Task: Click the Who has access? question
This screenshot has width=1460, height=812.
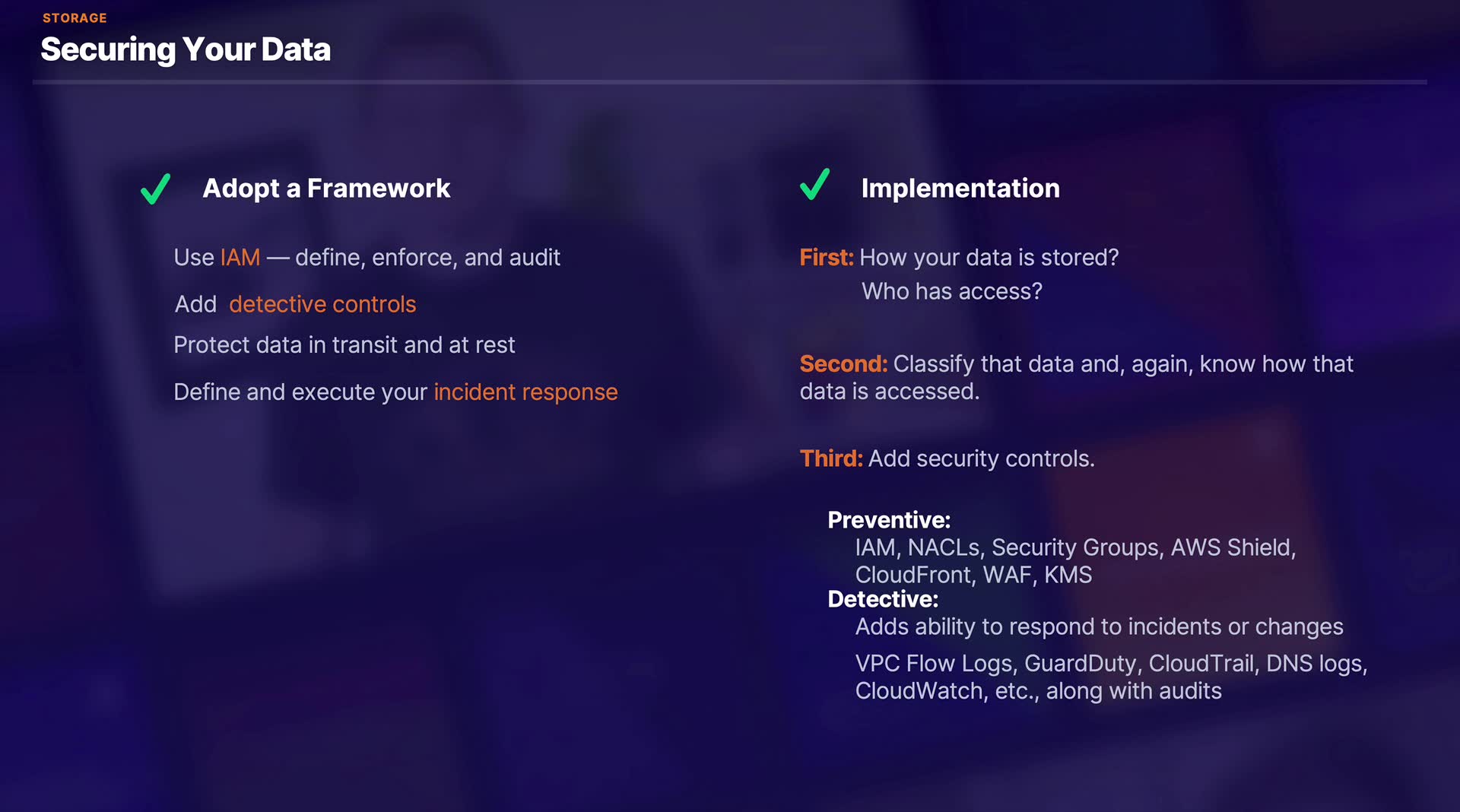Action: (951, 292)
